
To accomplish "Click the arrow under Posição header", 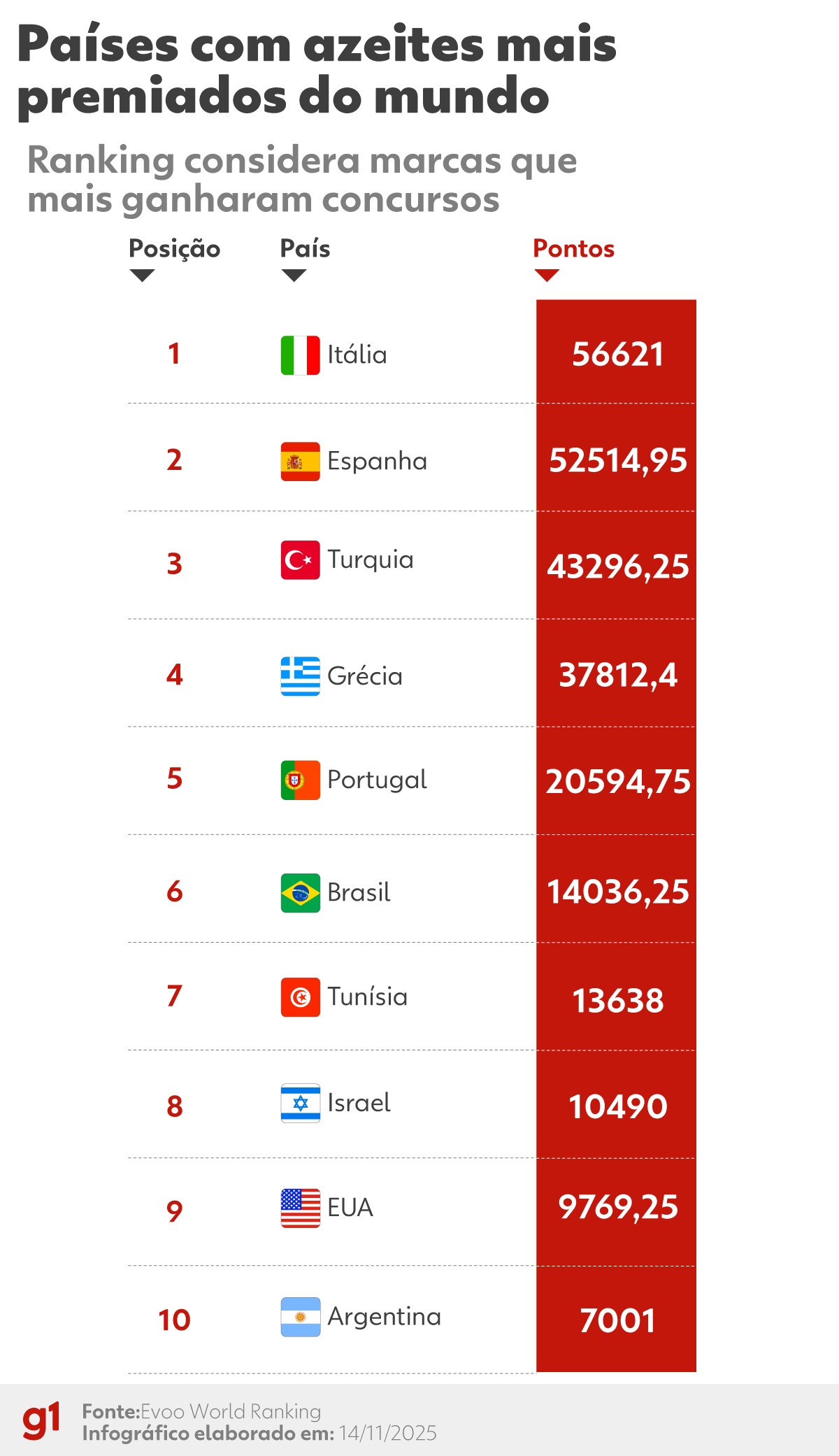I will (x=142, y=276).
